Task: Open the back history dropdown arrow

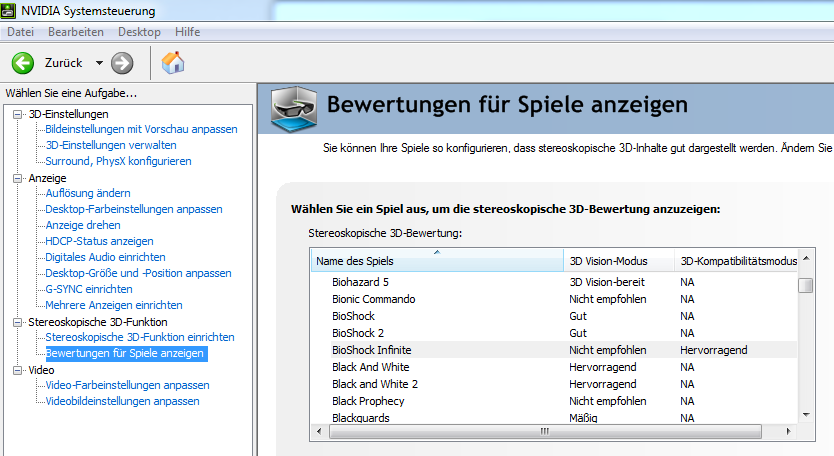Action: point(99,63)
